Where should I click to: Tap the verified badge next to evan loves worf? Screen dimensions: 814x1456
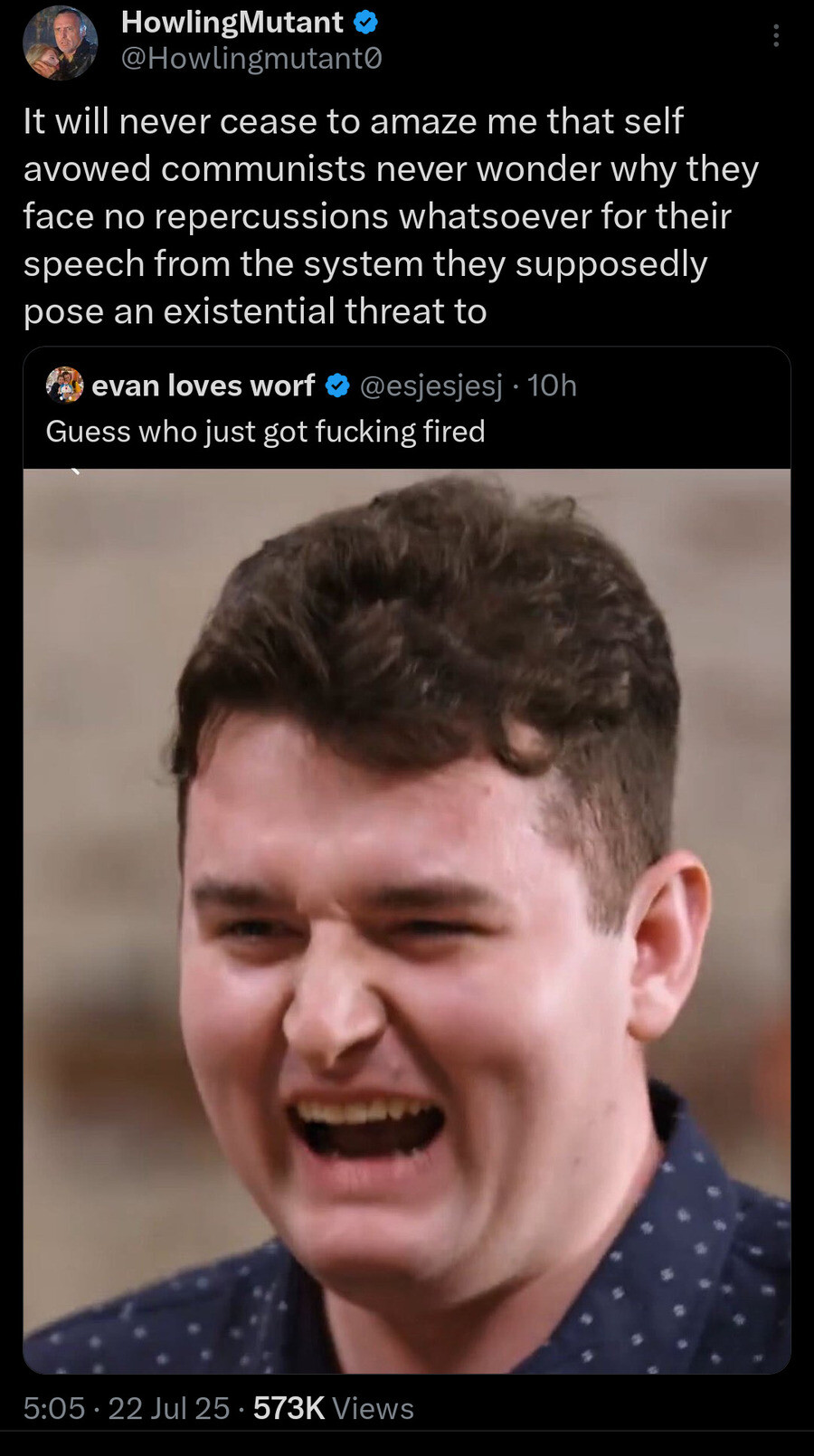click(x=337, y=385)
